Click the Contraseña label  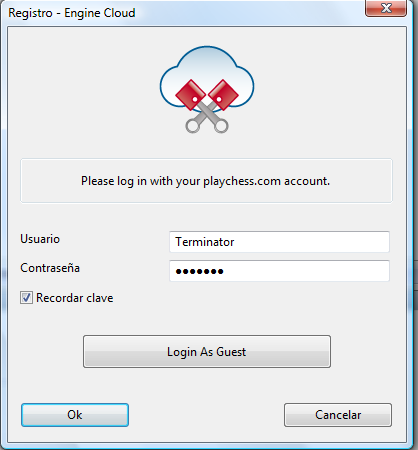pyautogui.click(x=50, y=268)
